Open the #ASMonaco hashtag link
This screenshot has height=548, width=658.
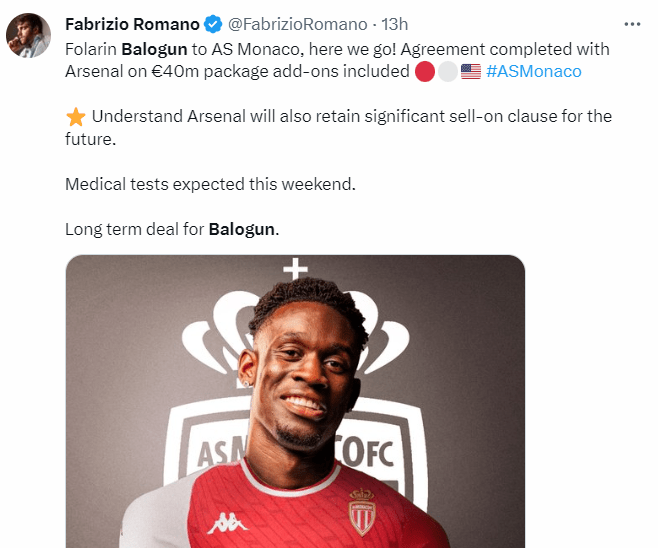tap(533, 71)
